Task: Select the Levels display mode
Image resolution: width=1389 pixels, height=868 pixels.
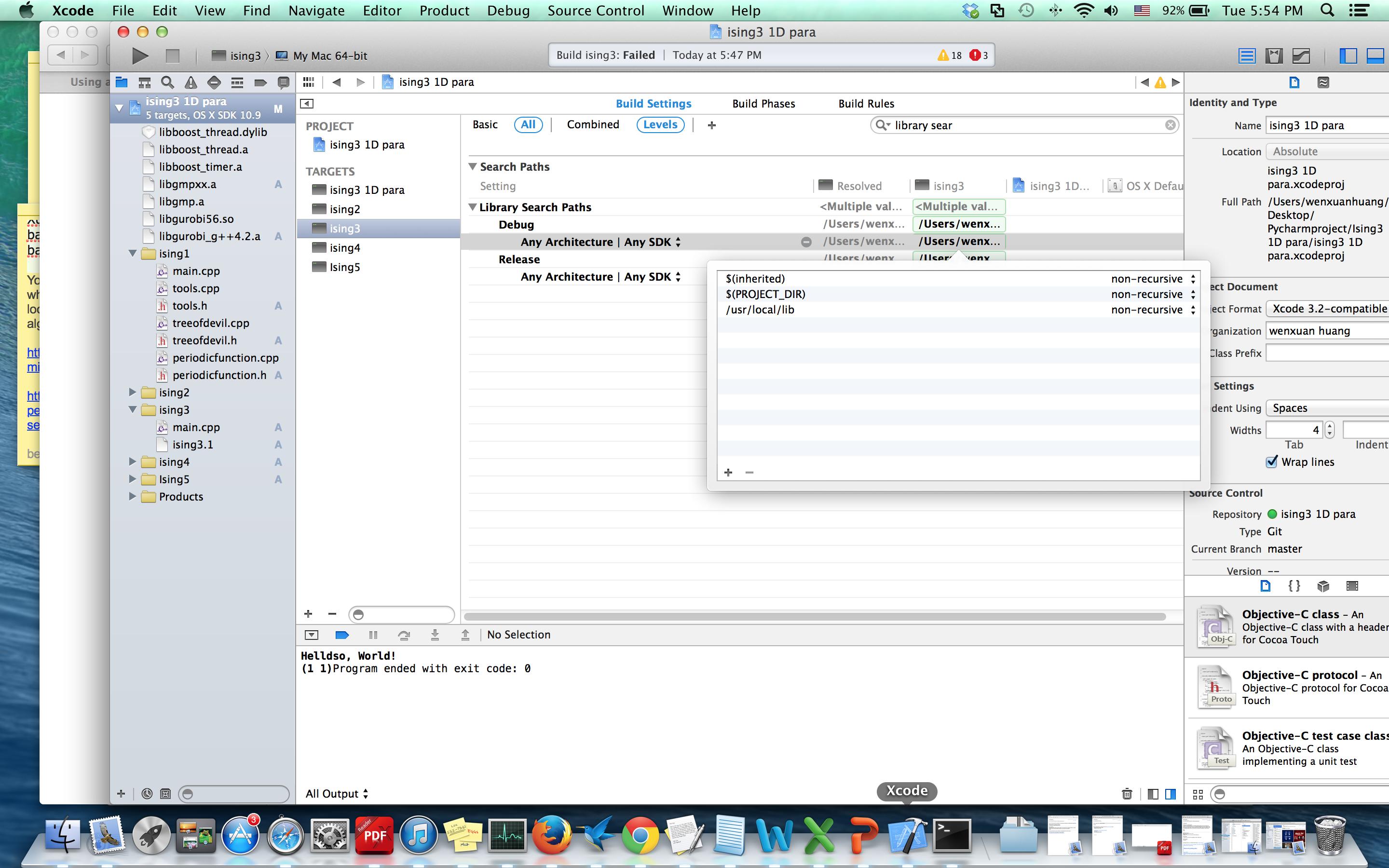Action: 660,124
